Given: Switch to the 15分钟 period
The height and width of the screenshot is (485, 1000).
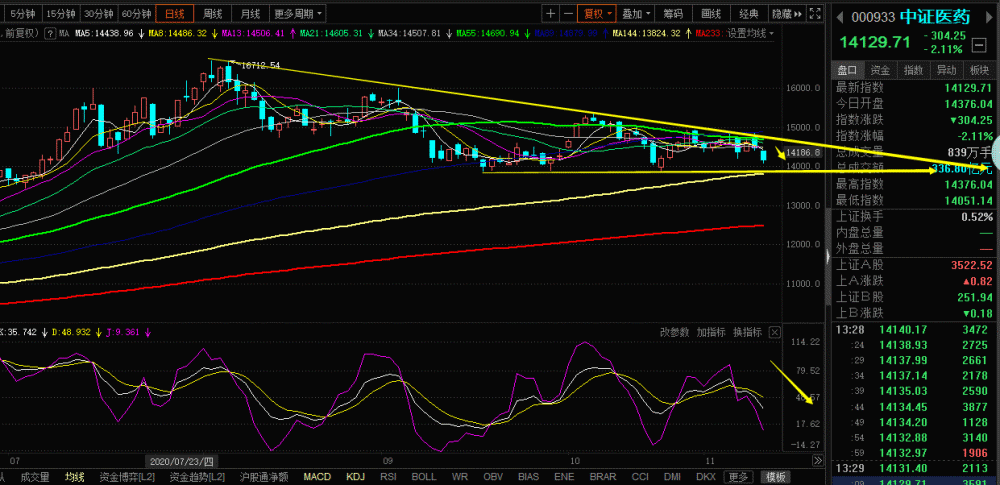Looking at the screenshot, I should click(x=61, y=13).
